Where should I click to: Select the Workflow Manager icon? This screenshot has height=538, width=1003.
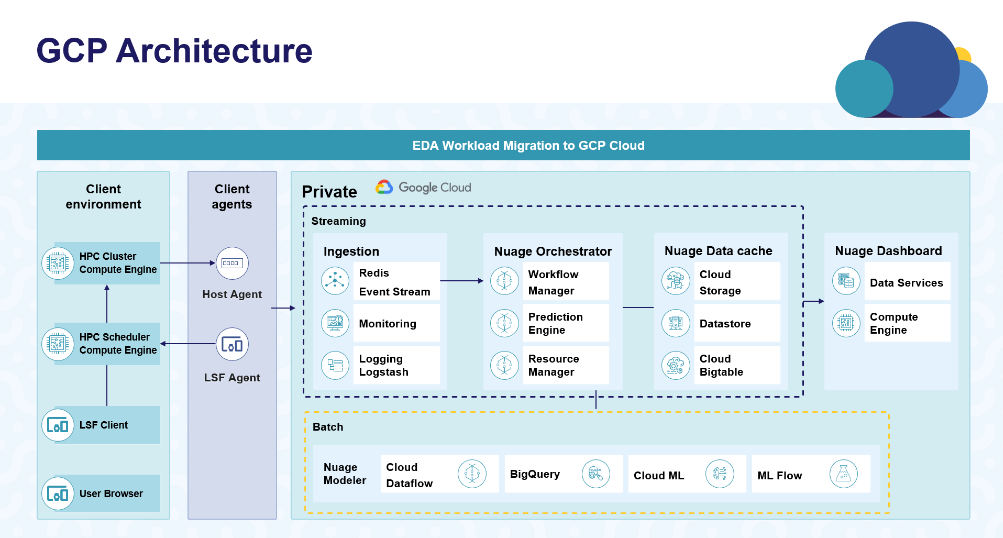point(505,282)
